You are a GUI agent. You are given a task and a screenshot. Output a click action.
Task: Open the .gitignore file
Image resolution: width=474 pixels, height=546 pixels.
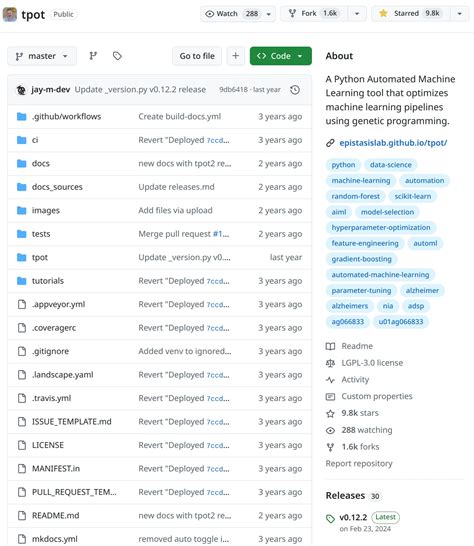click(50, 351)
